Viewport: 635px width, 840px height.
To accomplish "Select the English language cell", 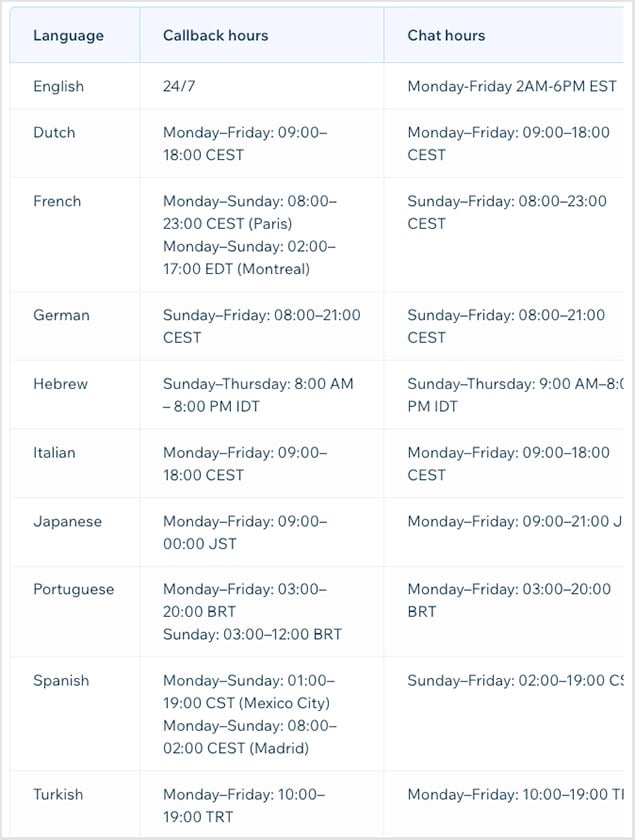I will (x=58, y=87).
